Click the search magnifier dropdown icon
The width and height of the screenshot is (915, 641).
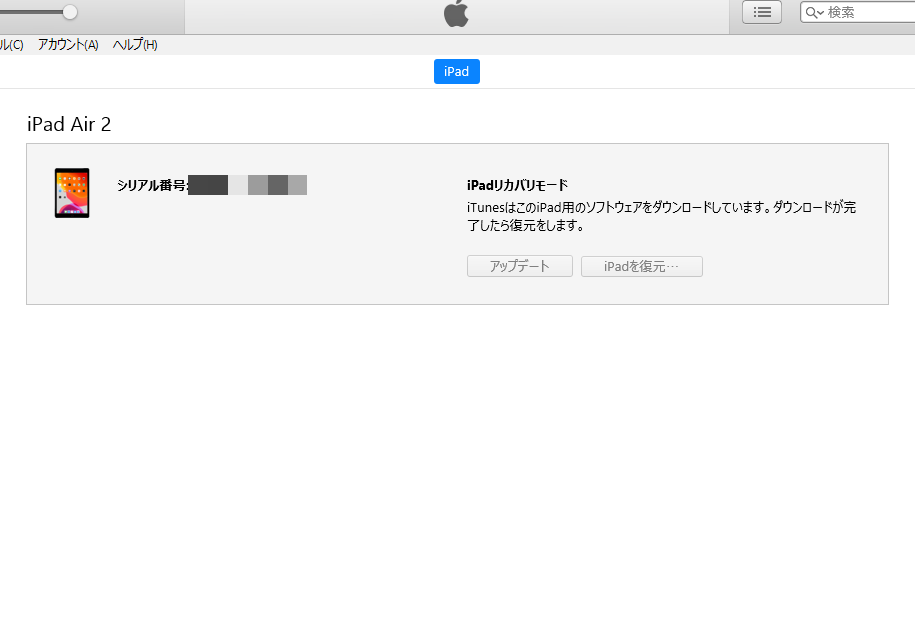click(814, 12)
